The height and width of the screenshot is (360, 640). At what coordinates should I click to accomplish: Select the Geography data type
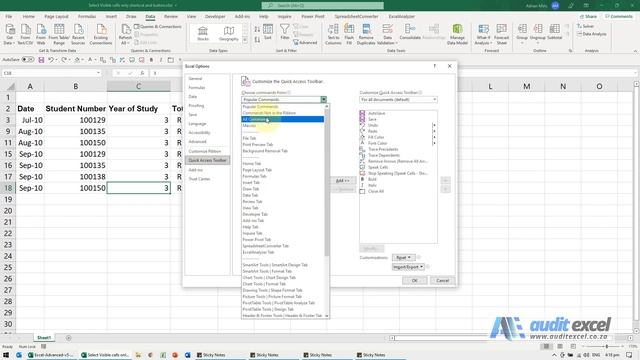pos(229,33)
